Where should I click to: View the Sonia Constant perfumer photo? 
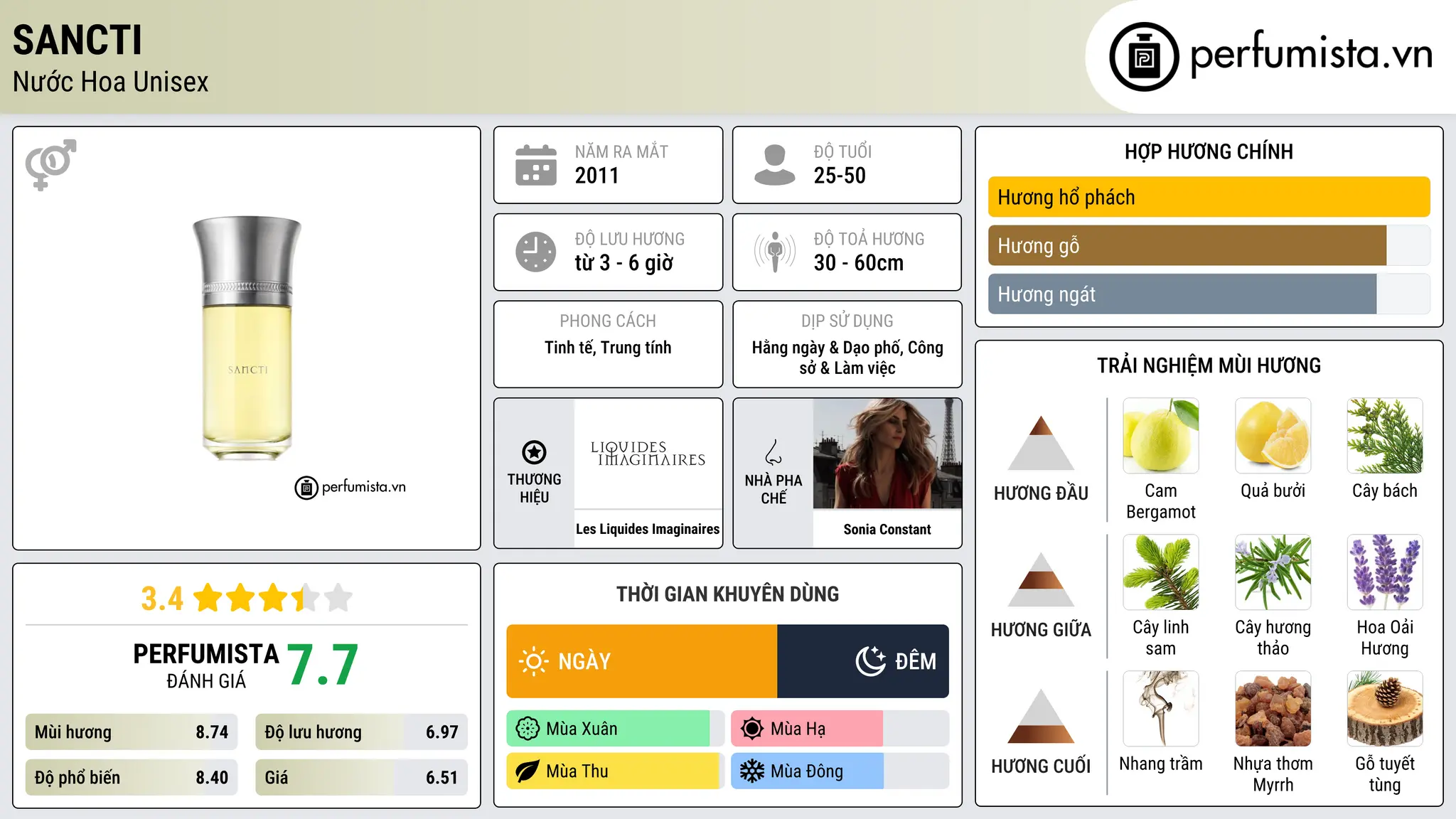(887, 454)
